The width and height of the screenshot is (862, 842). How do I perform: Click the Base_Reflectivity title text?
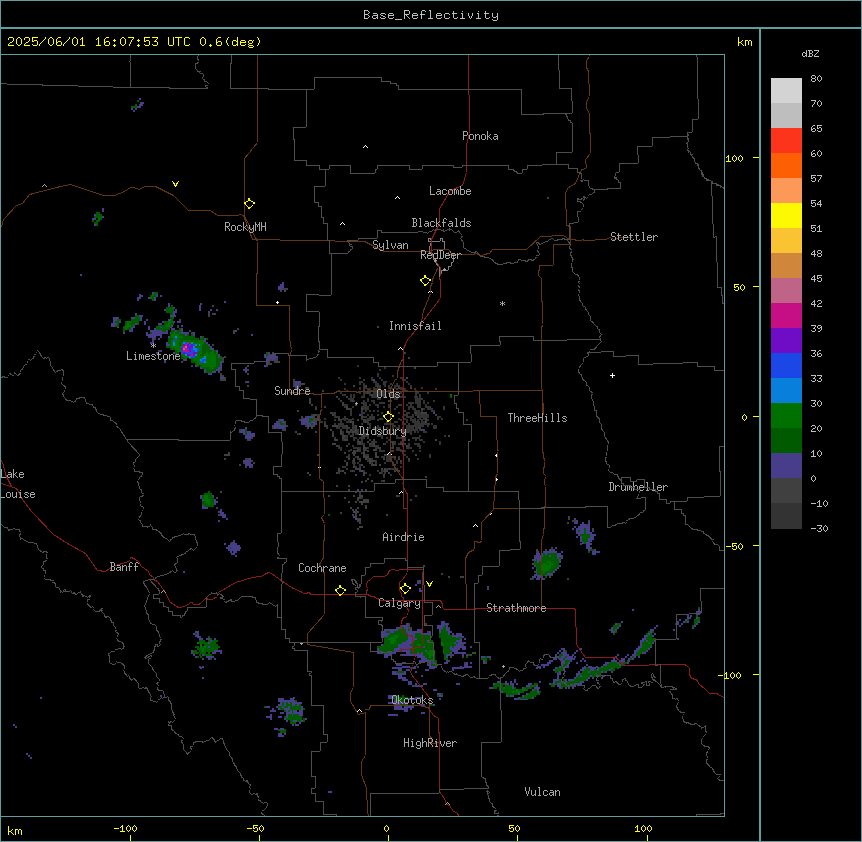(x=431, y=15)
